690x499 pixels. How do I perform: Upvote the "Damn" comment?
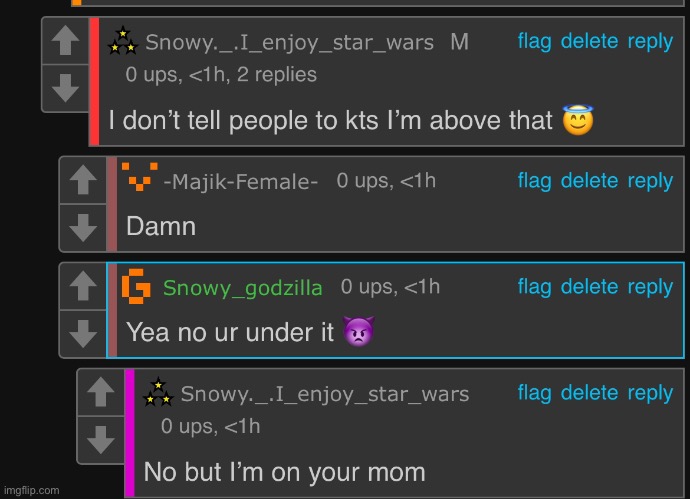[83, 180]
